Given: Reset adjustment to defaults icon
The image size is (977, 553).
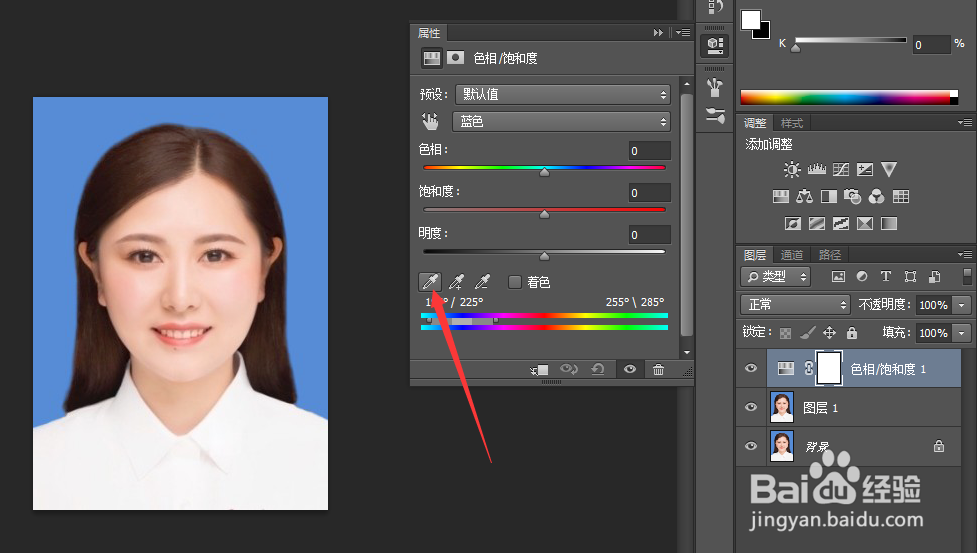Looking at the screenshot, I should [598, 369].
